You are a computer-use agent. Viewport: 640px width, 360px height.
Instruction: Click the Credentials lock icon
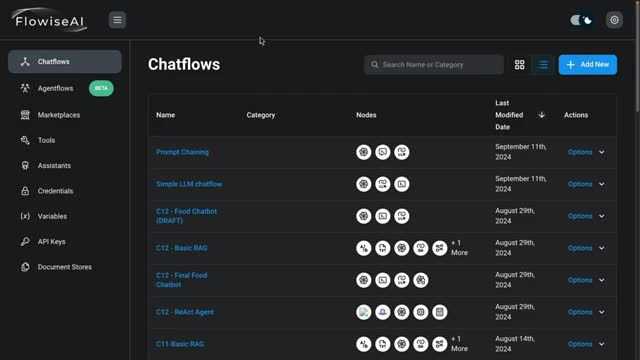[25, 191]
